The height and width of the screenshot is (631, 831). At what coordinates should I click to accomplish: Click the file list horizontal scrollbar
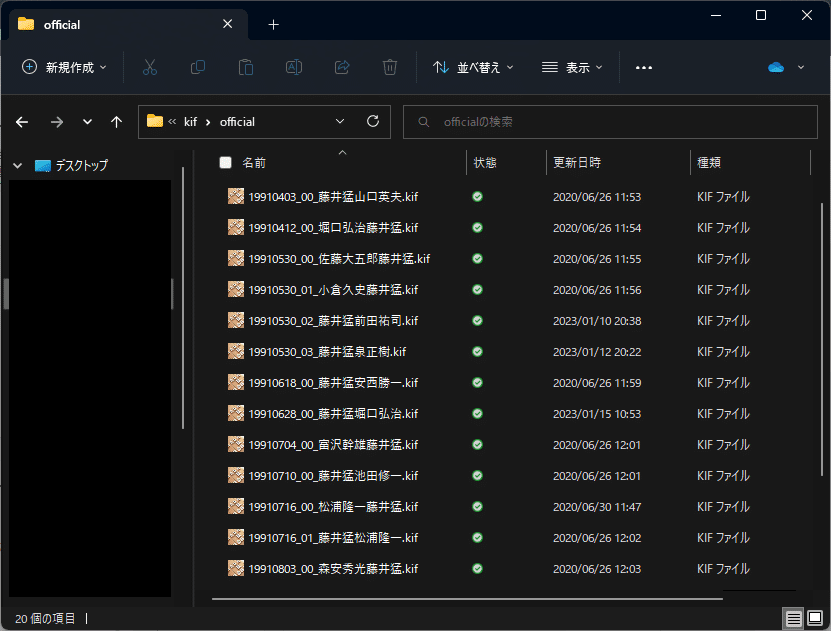pyautogui.click(x=467, y=599)
